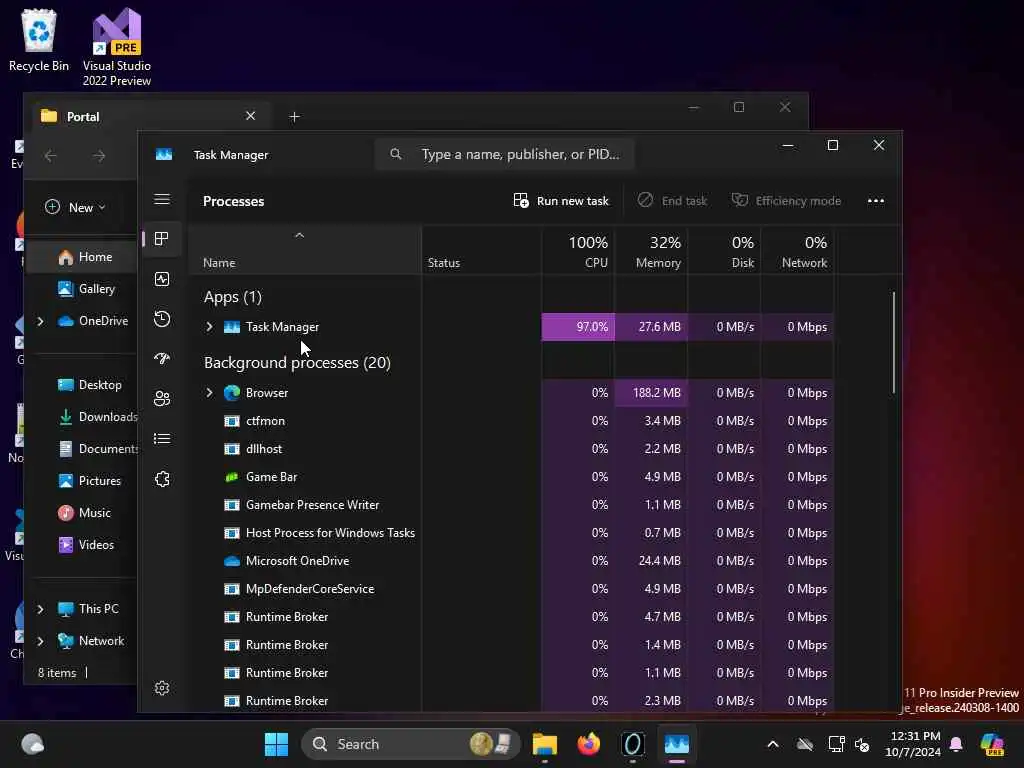Close the Portal tab in File Explorer
Image resolution: width=1024 pixels, height=768 pixels.
tap(250, 116)
